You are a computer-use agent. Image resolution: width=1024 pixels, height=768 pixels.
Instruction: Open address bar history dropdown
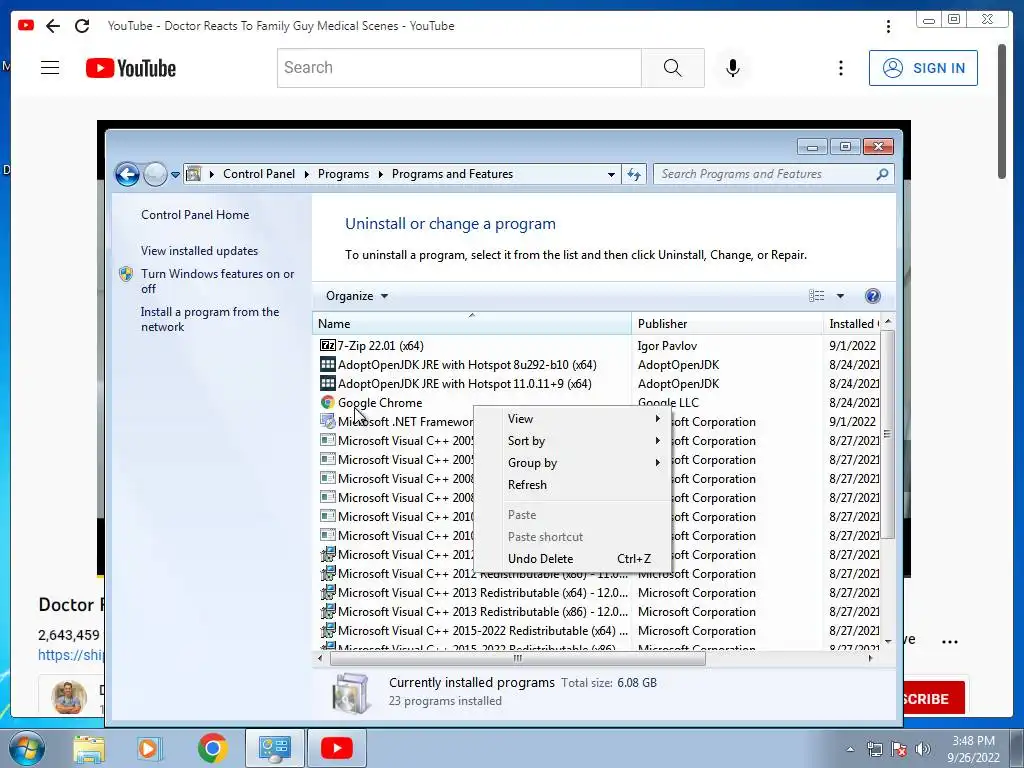tap(611, 174)
